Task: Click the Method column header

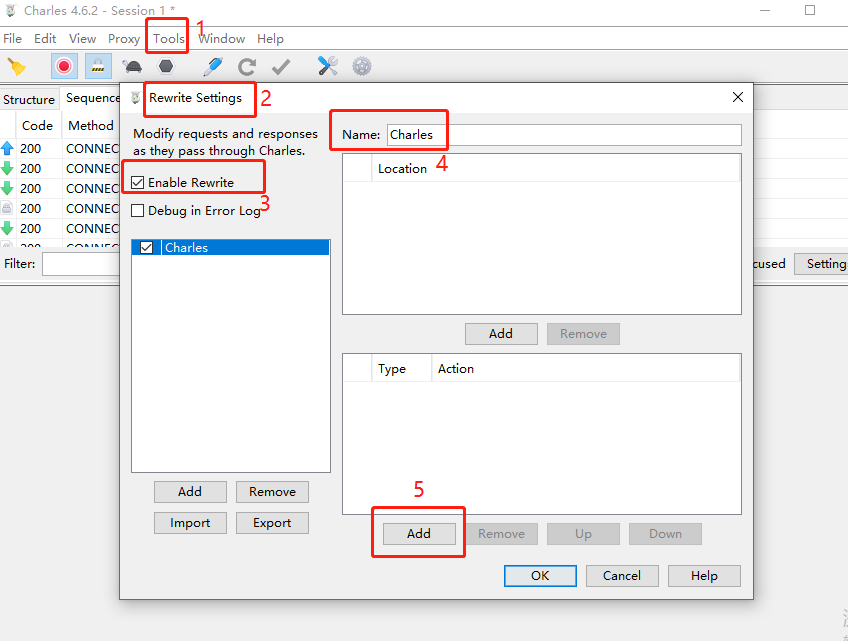Action: click(91, 125)
